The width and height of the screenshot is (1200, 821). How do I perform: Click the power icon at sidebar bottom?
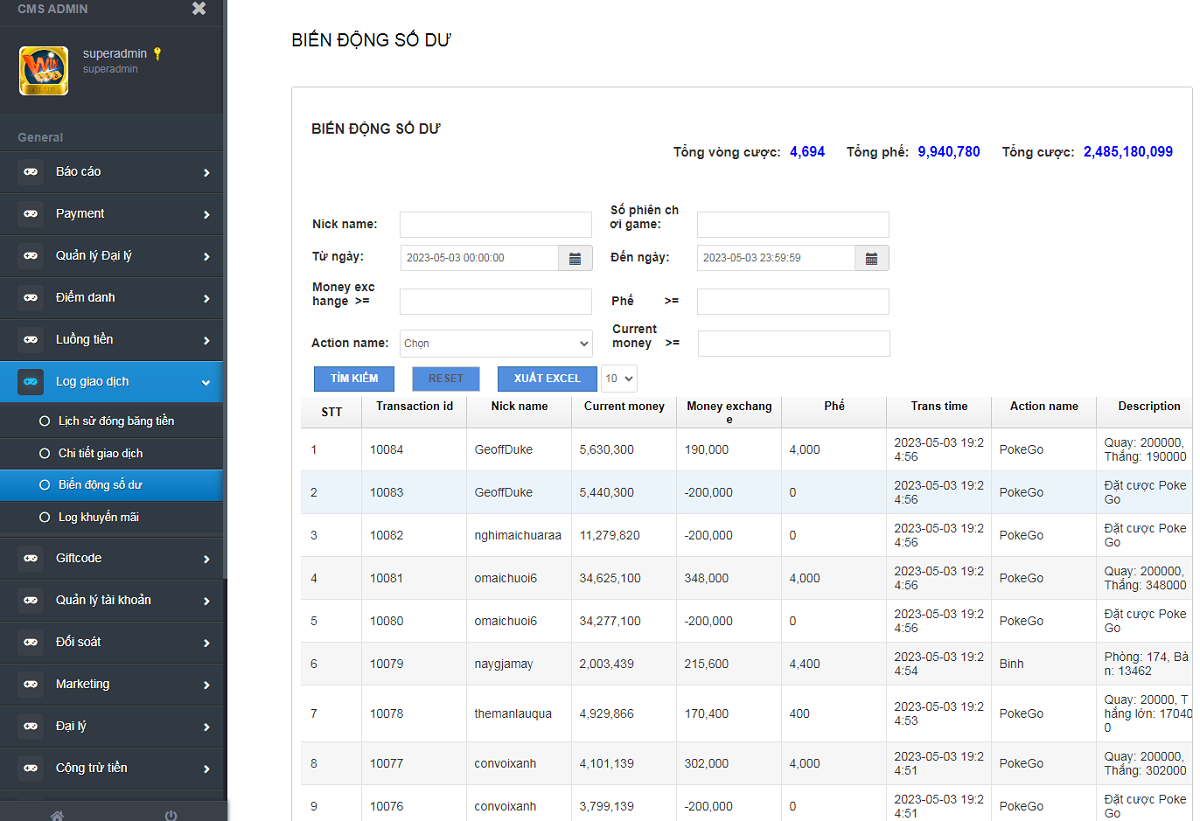click(x=171, y=814)
